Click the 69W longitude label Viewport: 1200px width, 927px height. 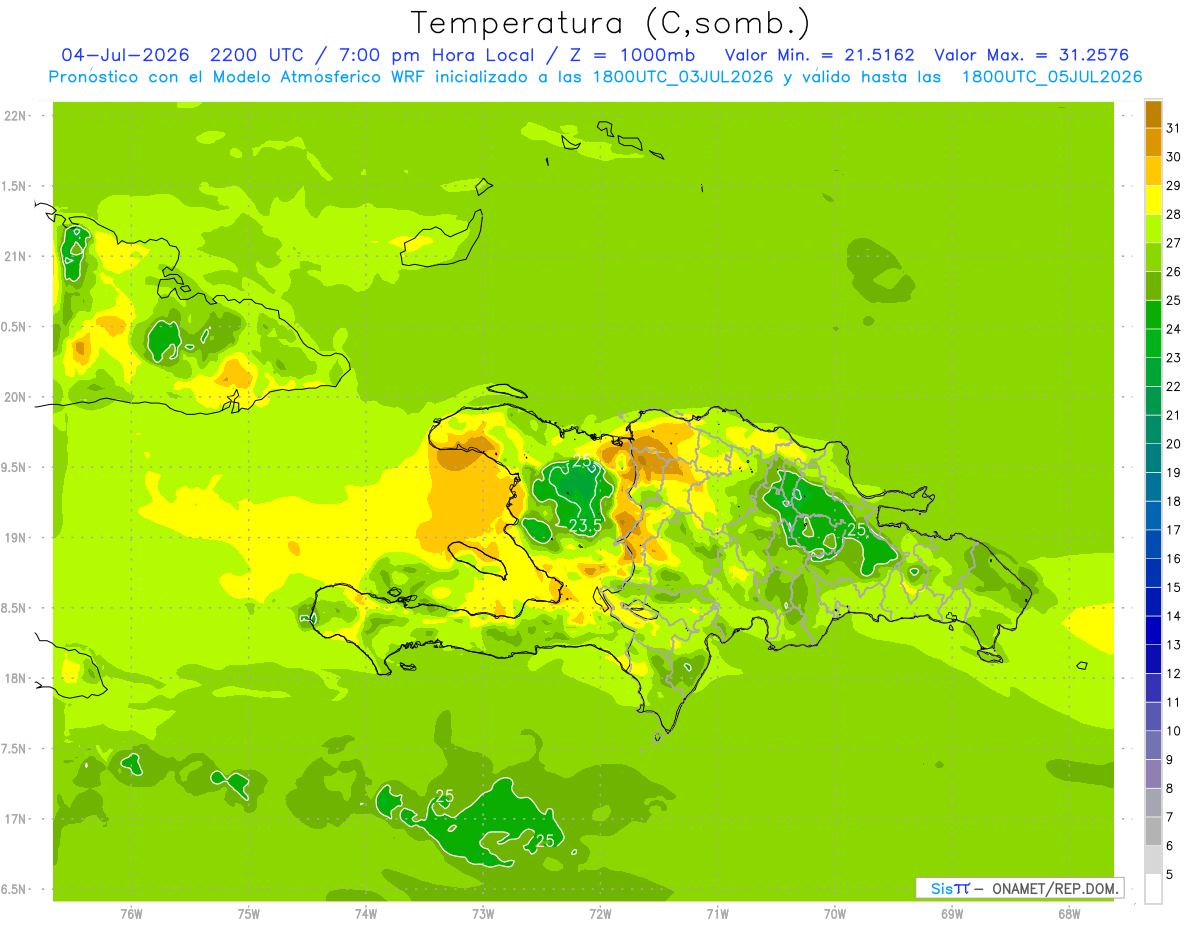pos(952,913)
